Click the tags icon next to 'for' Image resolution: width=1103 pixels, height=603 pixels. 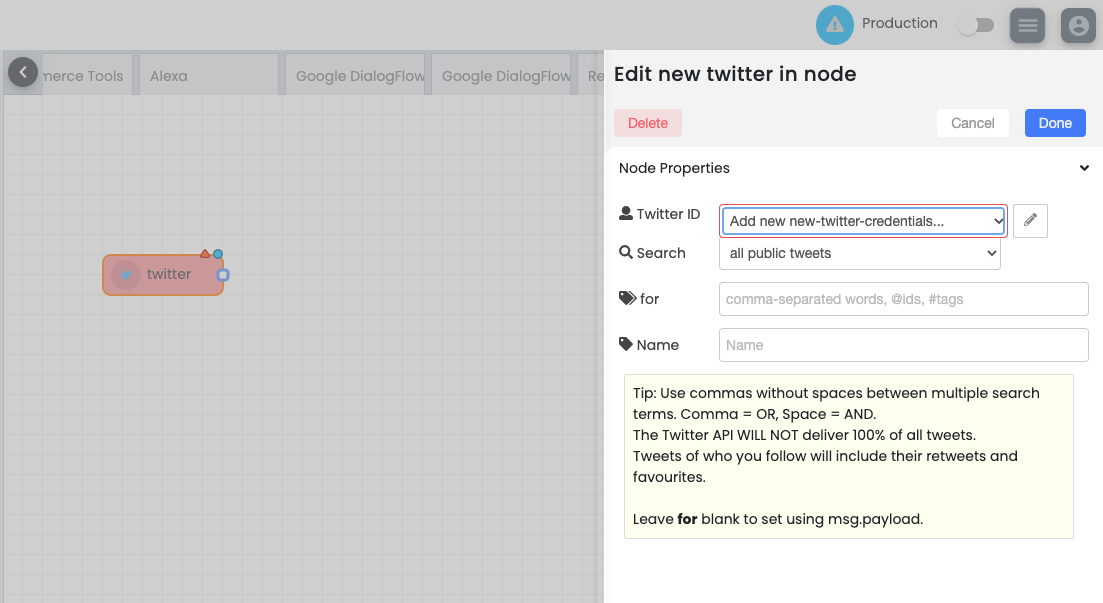(627, 298)
